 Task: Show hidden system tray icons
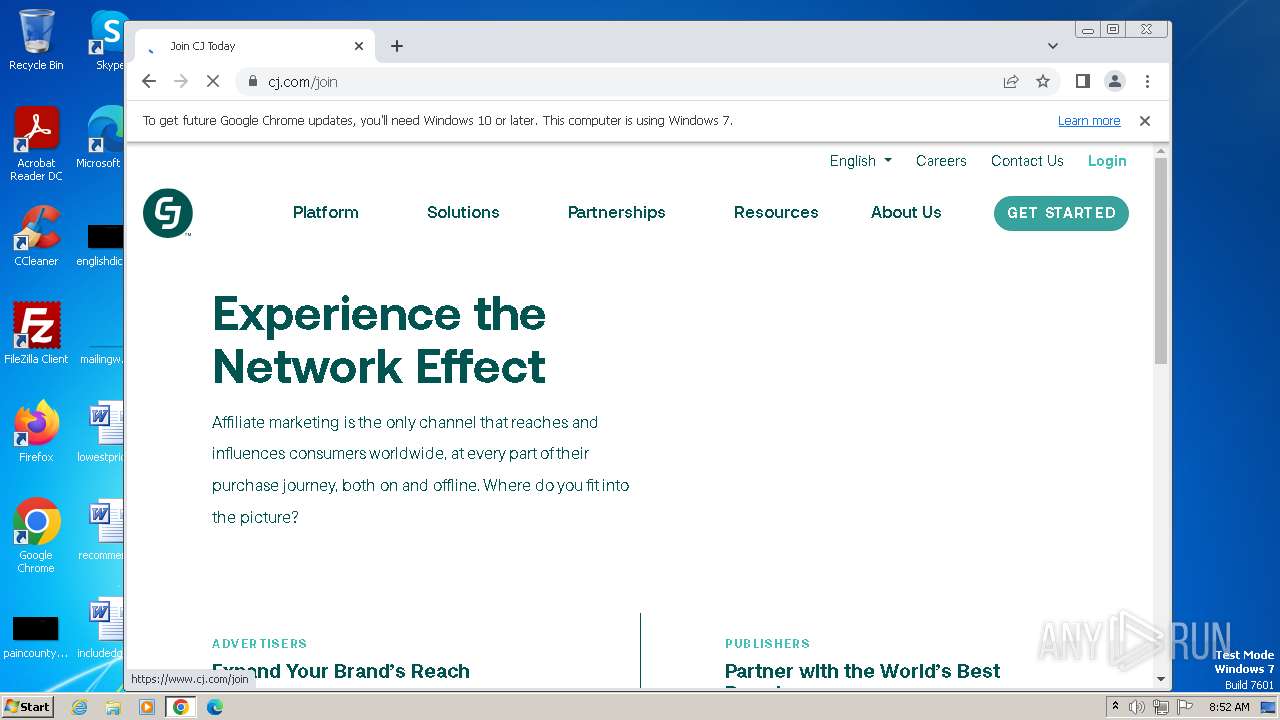1115,707
